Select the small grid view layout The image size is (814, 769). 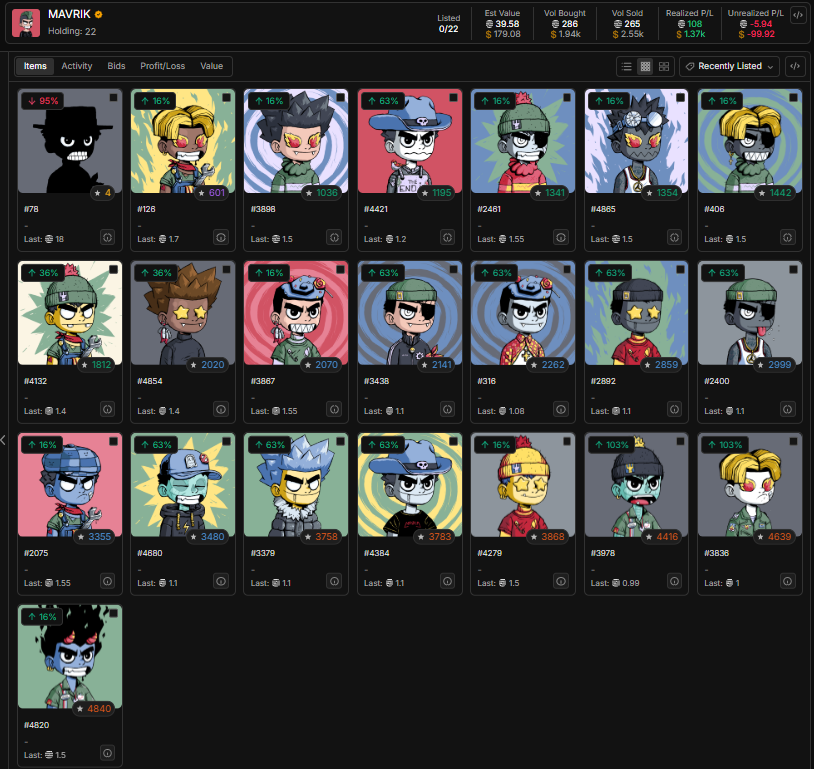[645, 66]
